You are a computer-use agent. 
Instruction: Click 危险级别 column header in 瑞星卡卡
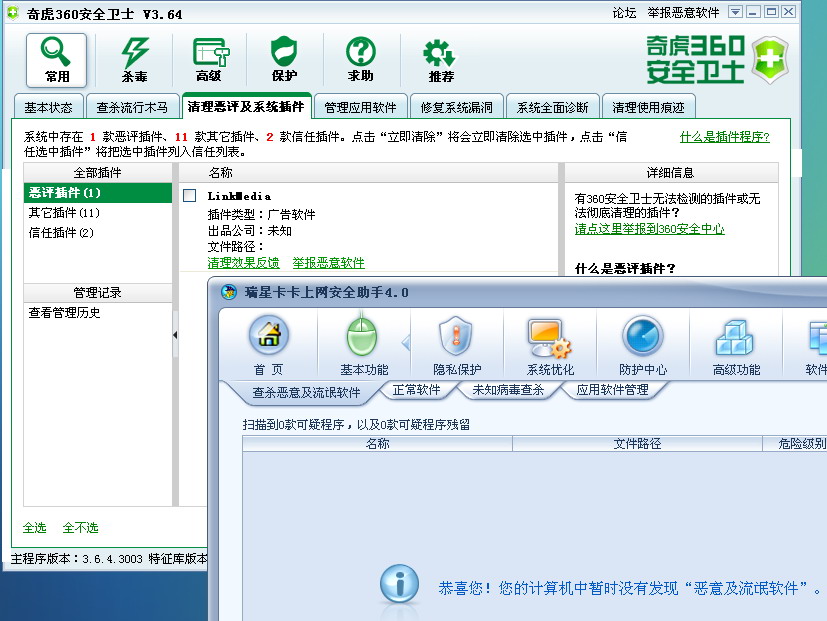795,444
